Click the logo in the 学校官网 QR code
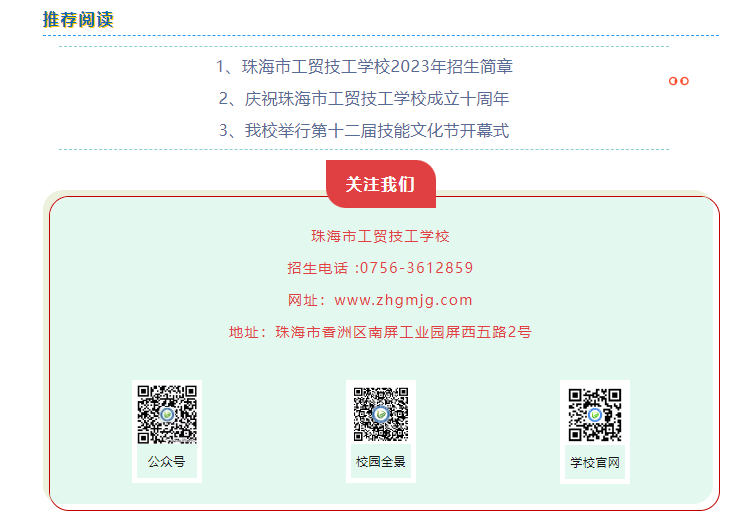 [x=595, y=415]
